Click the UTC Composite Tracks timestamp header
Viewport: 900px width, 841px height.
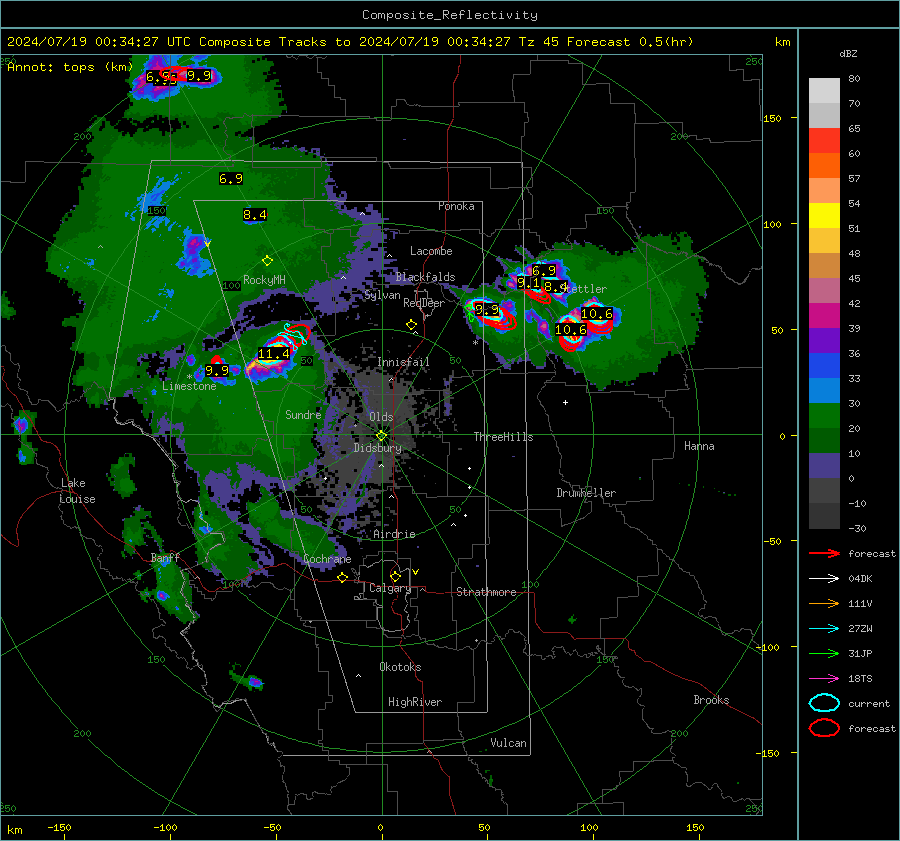pos(350,42)
